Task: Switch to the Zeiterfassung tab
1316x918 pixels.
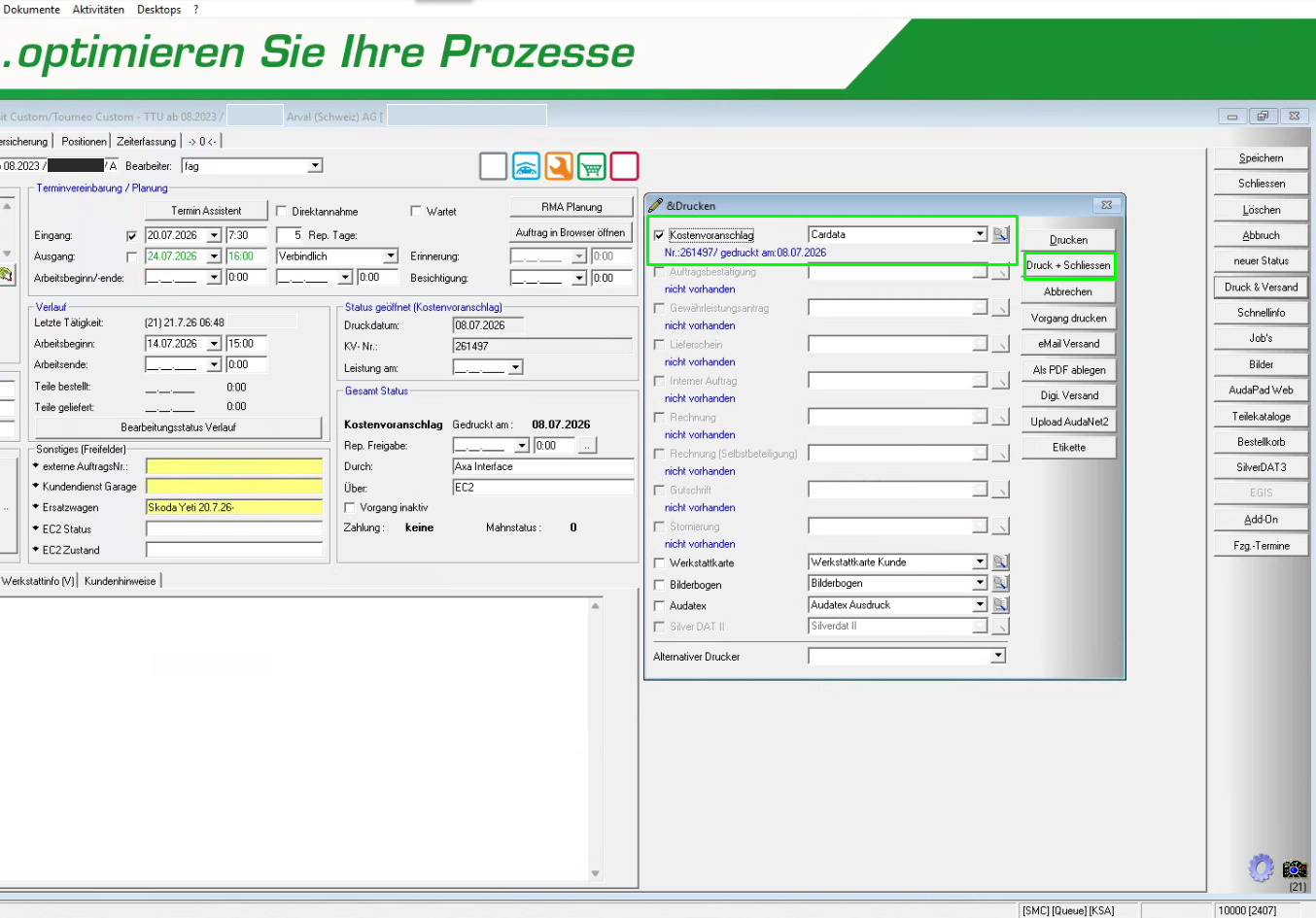Action: point(147,141)
